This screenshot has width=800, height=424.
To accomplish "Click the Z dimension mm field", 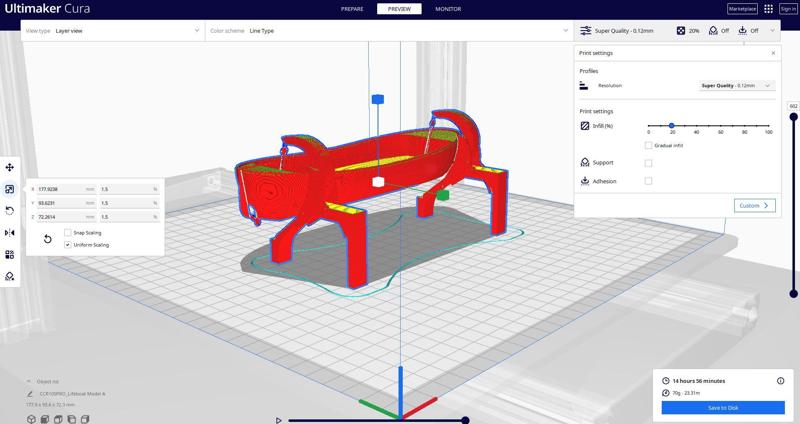I will pos(66,217).
